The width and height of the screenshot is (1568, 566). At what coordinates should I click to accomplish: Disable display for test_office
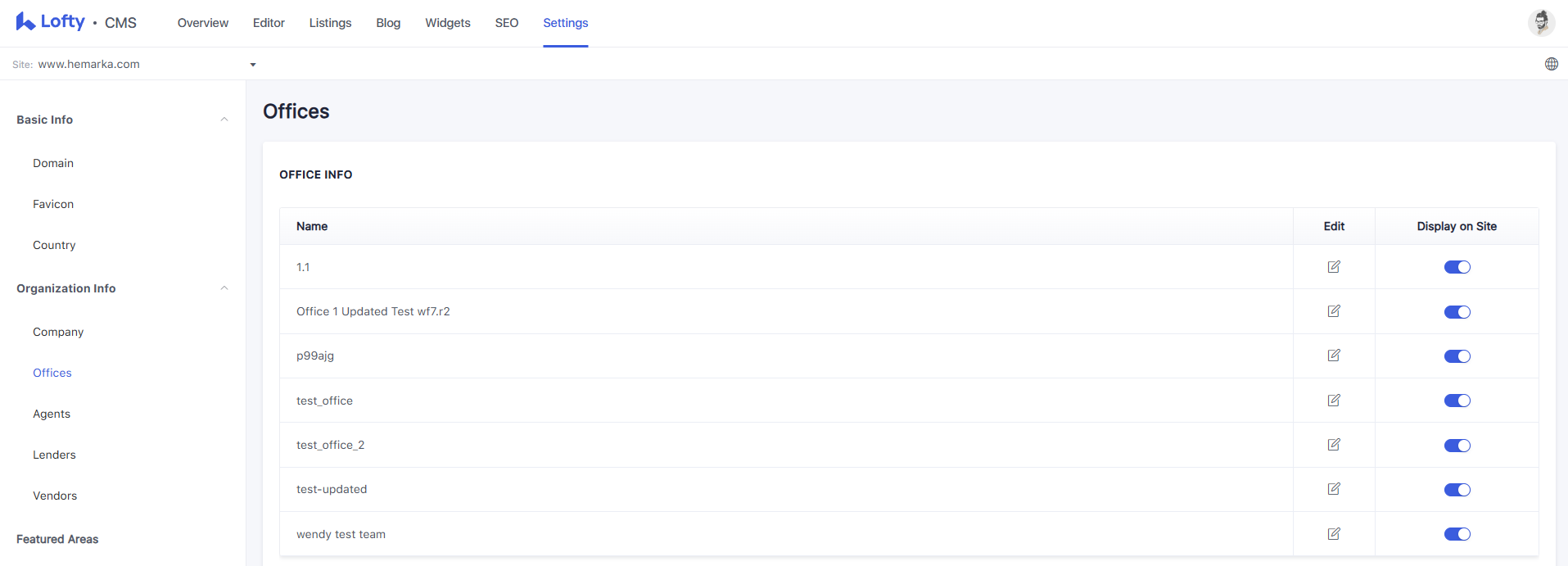(1457, 401)
